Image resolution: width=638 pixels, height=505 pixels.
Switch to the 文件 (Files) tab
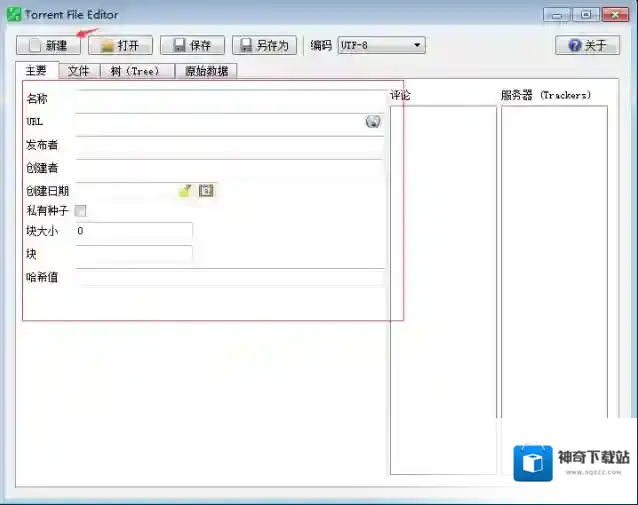(79, 71)
